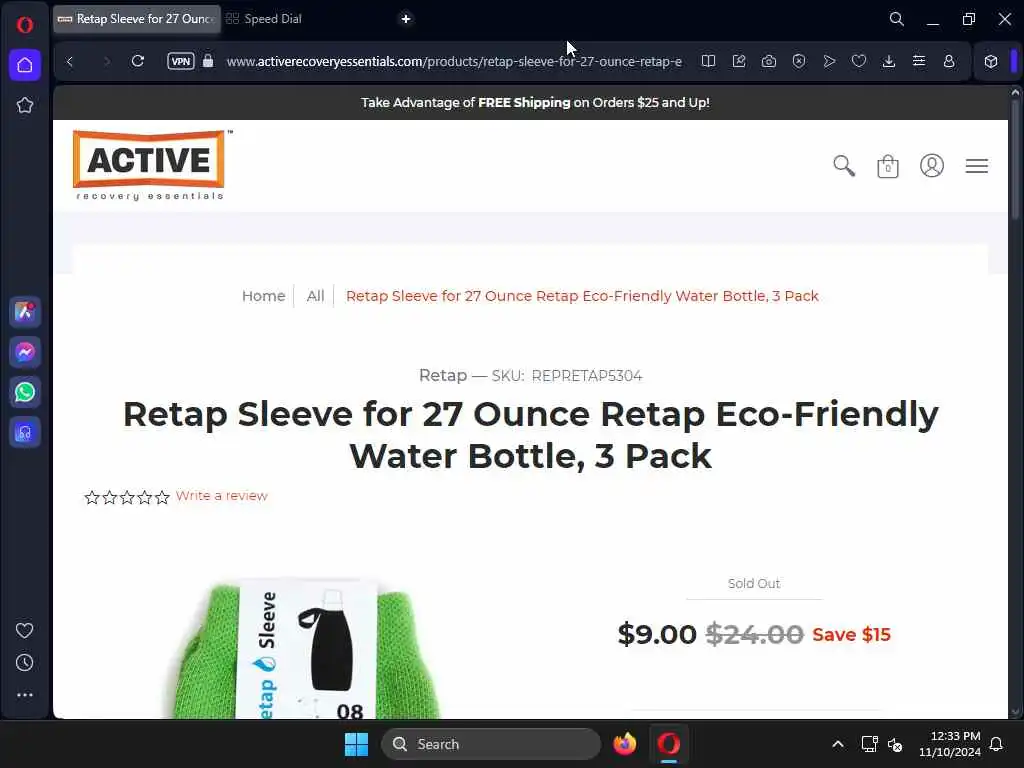The height and width of the screenshot is (768, 1024).
Task: Click the taskbar Search box
Action: click(x=490, y=744)
